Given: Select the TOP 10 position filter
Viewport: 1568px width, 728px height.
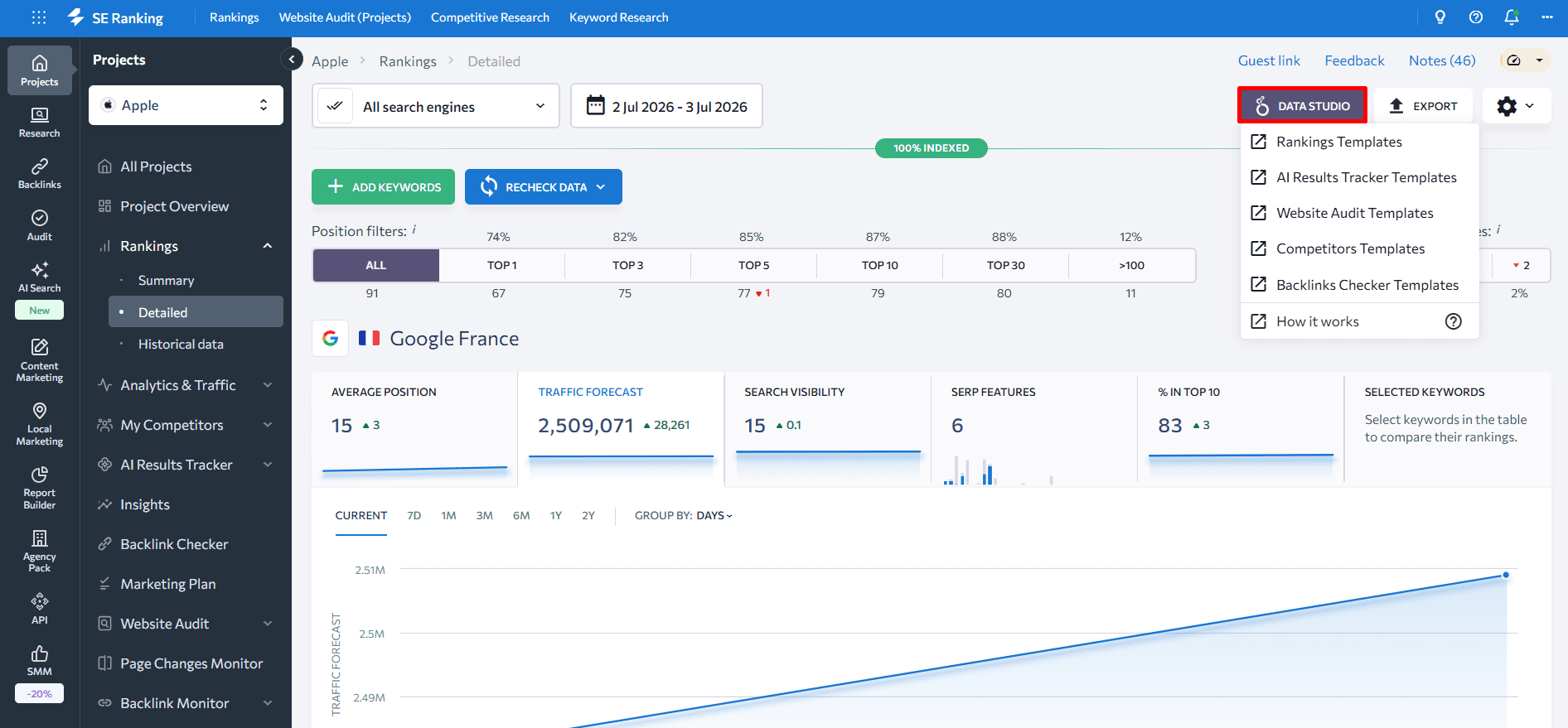Looking at the screenshot, I should click(x=880, y=265).
